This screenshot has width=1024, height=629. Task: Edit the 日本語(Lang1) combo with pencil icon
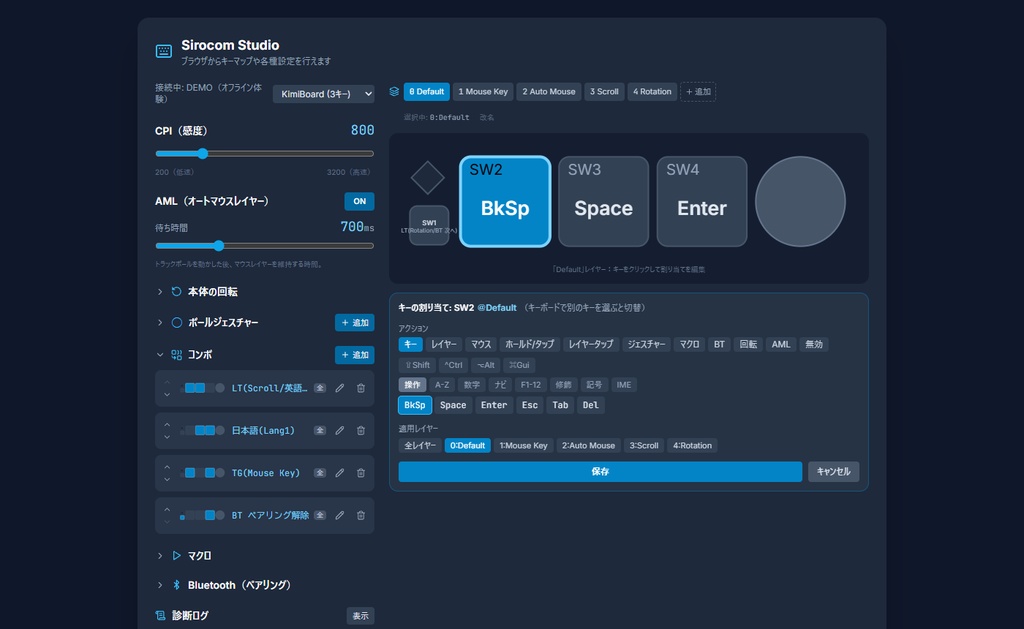(x=340, y=430)
